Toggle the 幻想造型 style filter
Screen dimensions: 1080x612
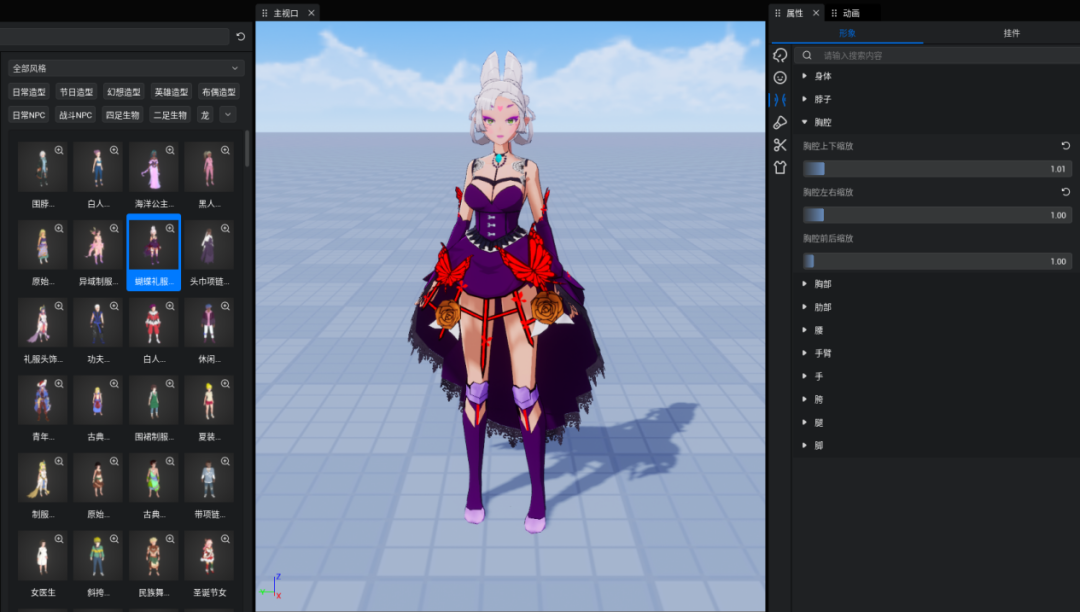[x=124, y=92]
